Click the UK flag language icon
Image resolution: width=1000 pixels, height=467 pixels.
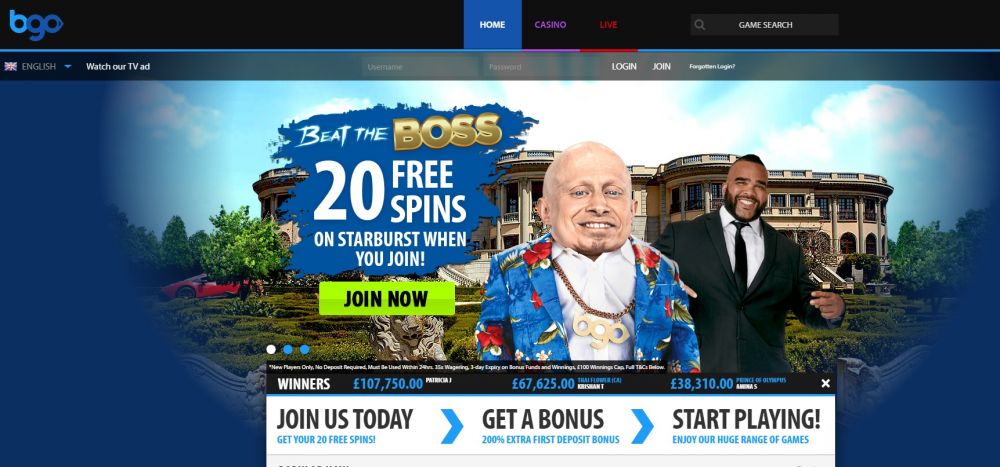10,66
